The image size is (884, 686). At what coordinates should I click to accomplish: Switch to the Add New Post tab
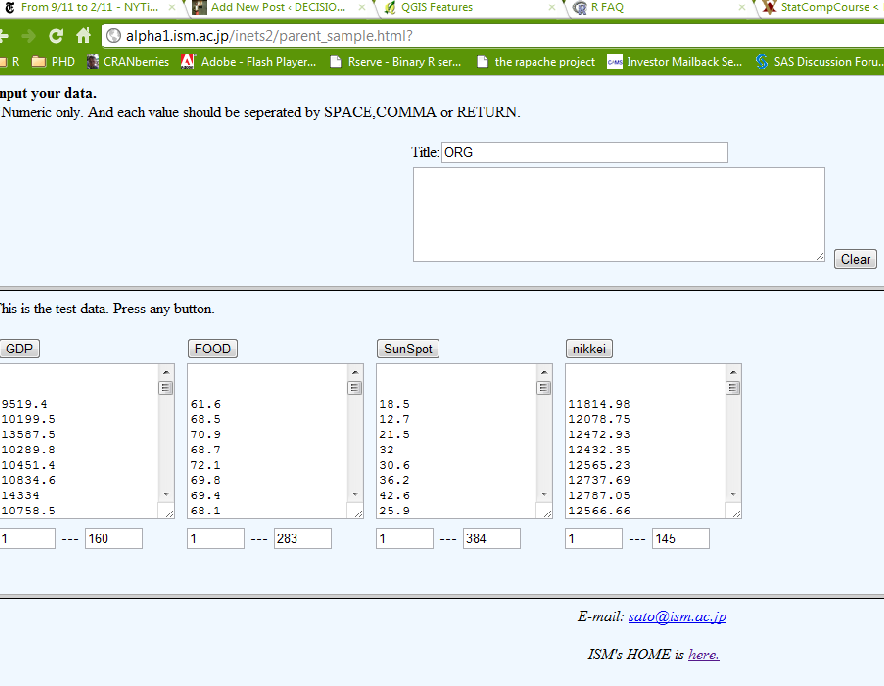point(275,7)
